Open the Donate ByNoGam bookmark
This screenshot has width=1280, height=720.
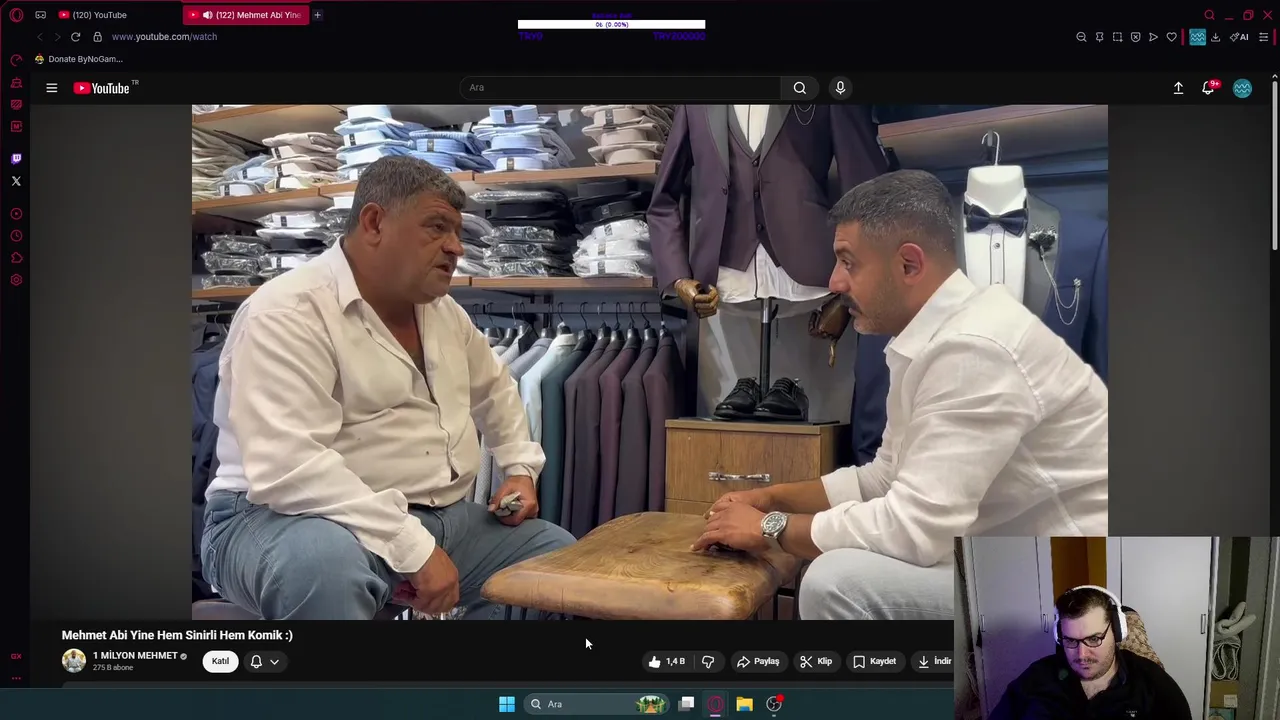tap(78, 59)
